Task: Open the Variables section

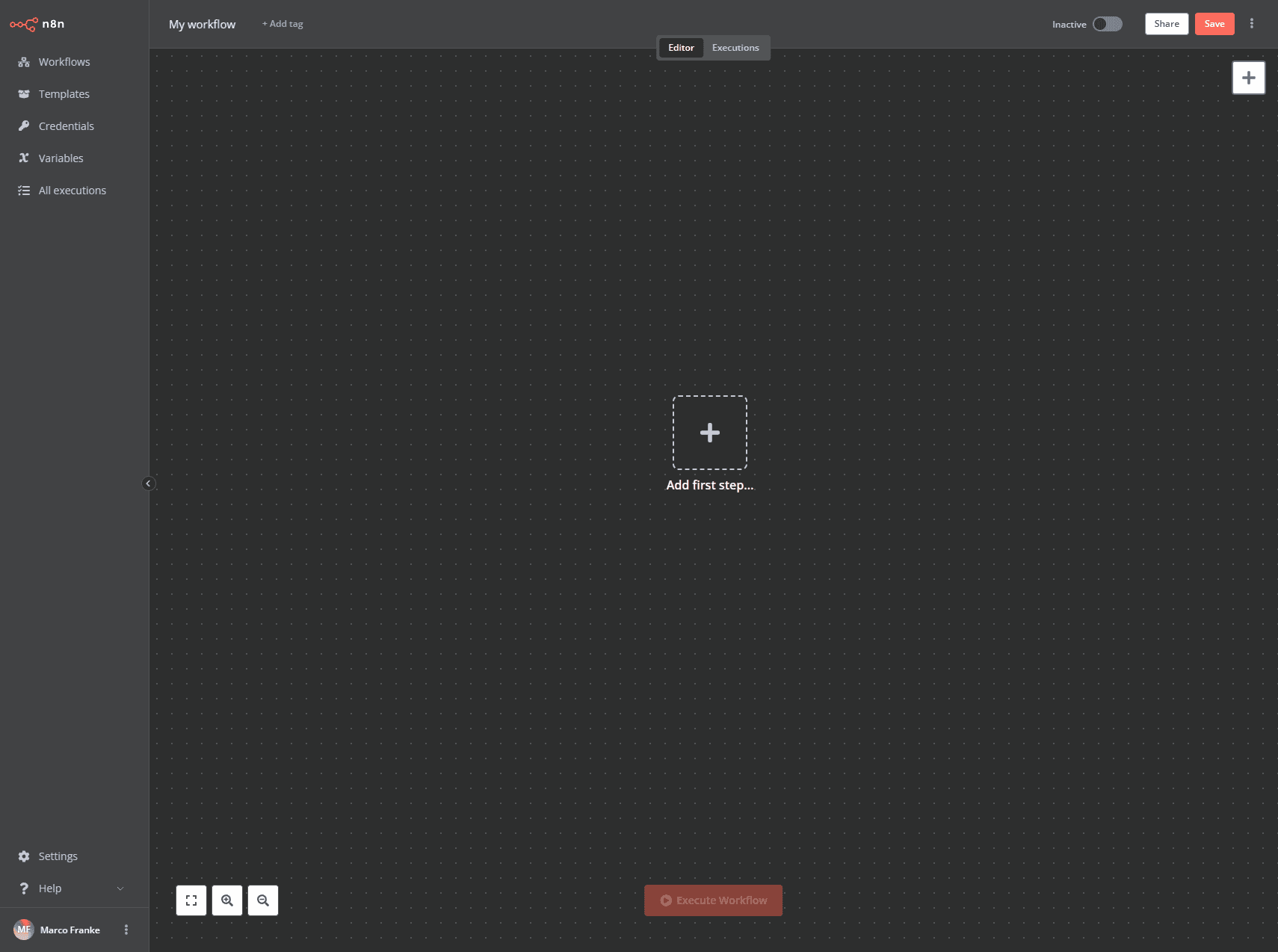Action: pyautogui.click(x=61, y=158)
